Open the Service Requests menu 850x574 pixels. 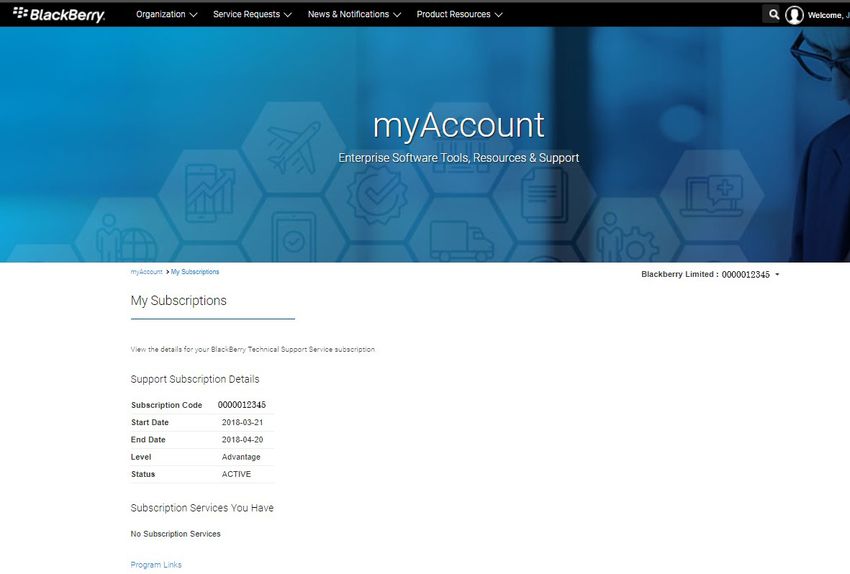pyautogui.click(x=252, y=14)
